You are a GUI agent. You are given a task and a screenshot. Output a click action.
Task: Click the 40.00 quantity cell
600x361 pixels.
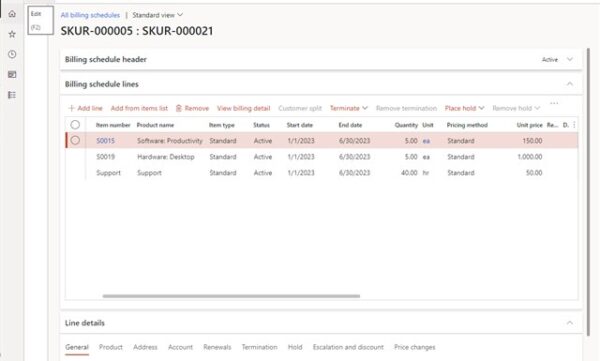pos(409,173)
